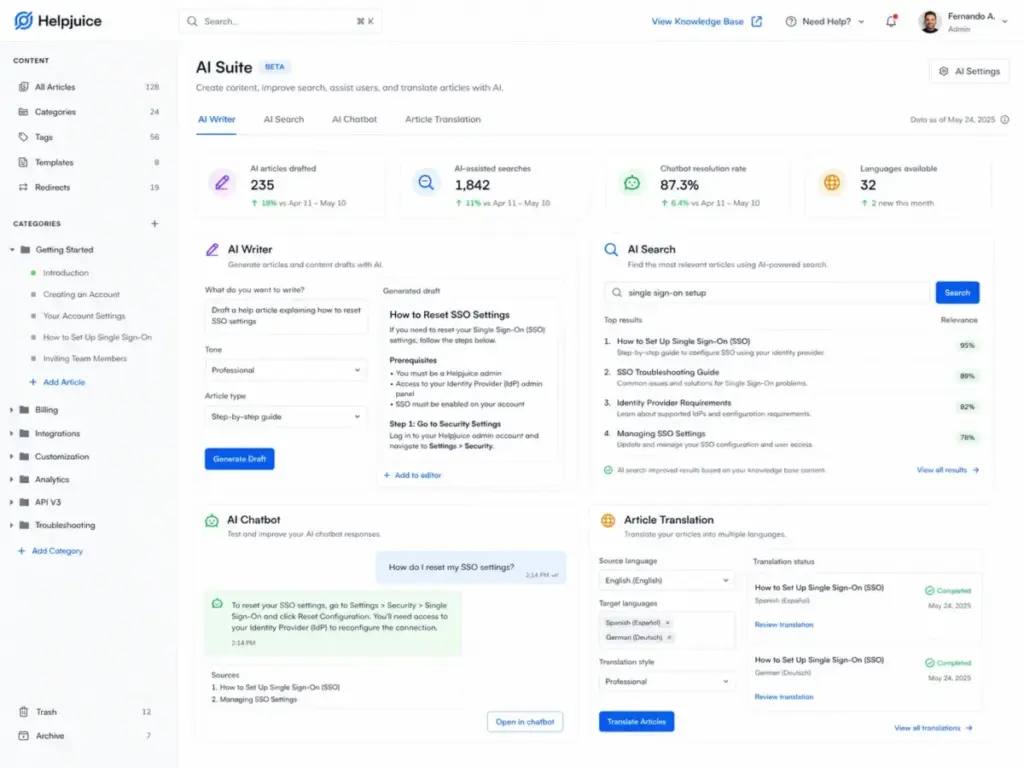Expand the Analytics category
The height and width of the screenshot is (768, 1024).
click(11, 479)
